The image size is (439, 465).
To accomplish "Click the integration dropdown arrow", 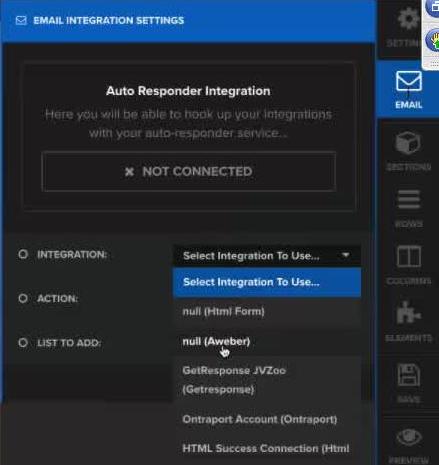I will pyautogui.click(x=346, y=255).
